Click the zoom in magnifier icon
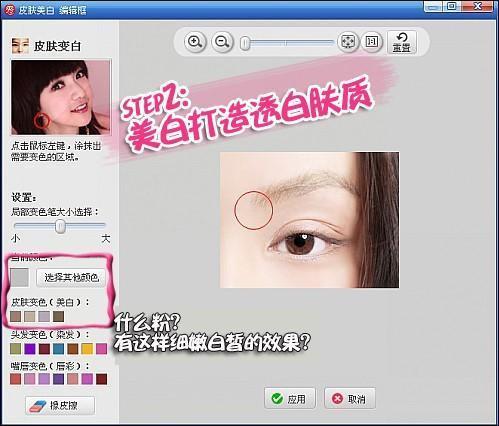The image size is (499, 426). coord(195,42)
